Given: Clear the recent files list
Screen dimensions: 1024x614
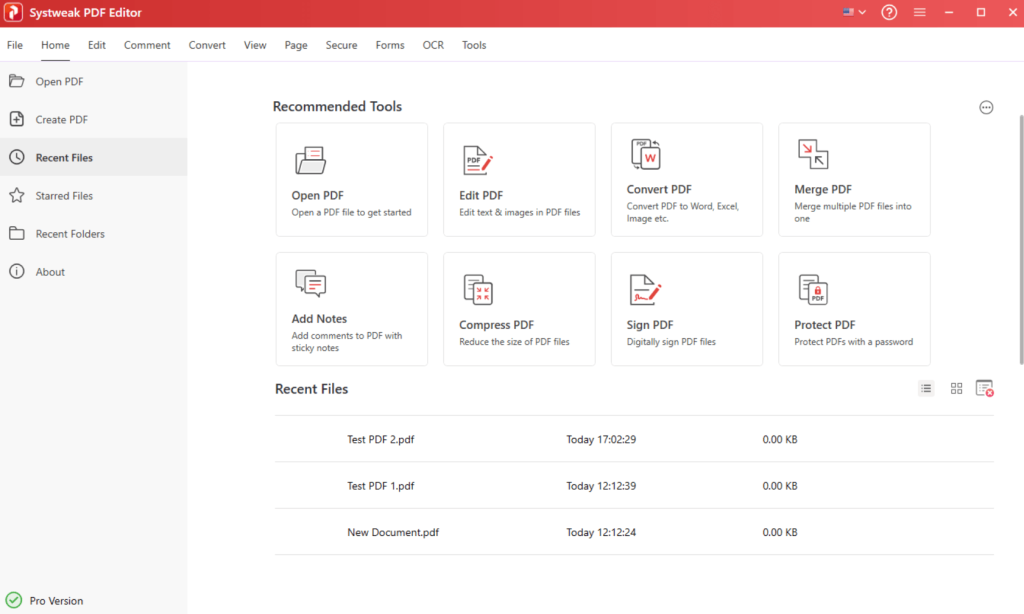Looking at the screenshot, I should point(985,388).
